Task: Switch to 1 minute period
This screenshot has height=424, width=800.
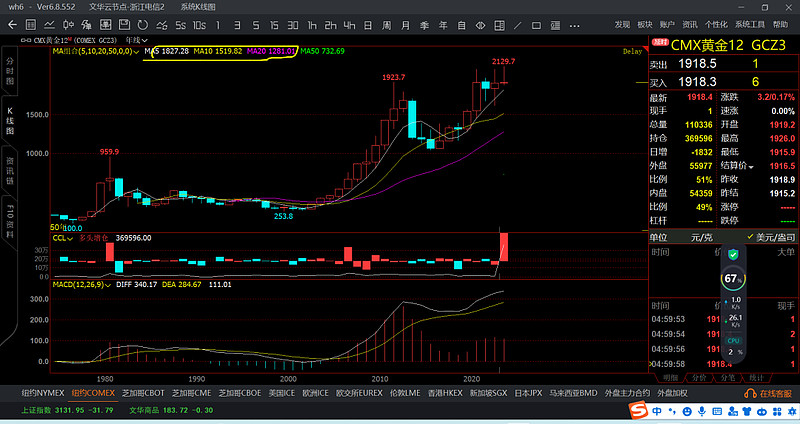Action: click(x=218, y=25)
